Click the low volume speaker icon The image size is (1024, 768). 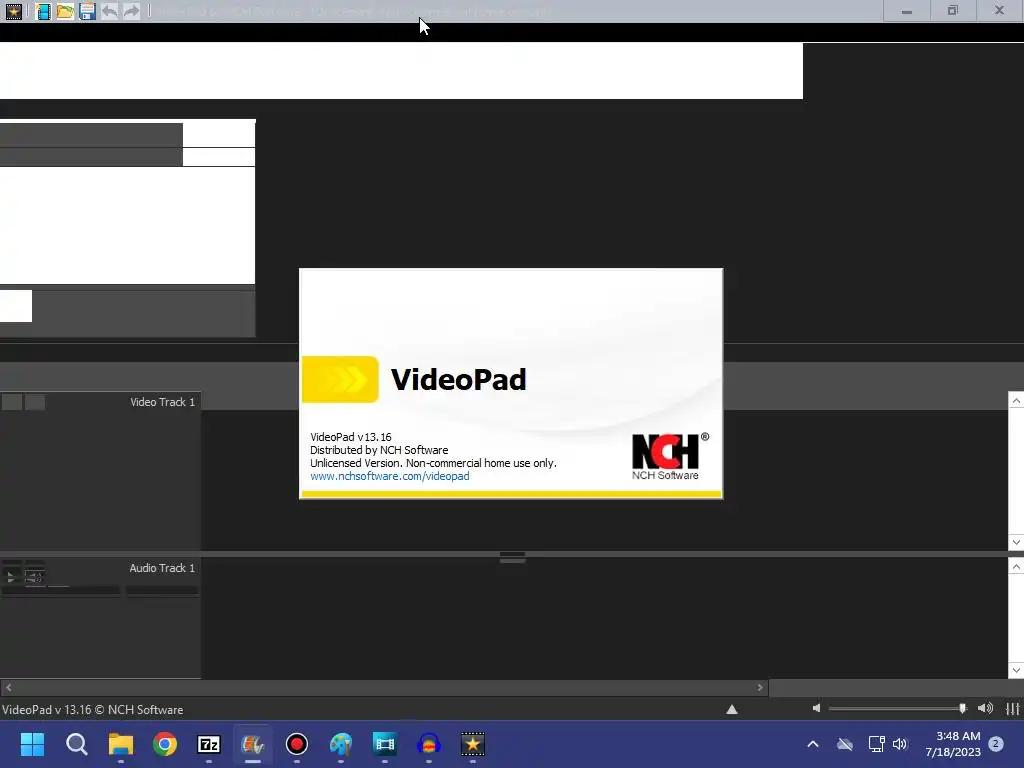click(816, 708)
